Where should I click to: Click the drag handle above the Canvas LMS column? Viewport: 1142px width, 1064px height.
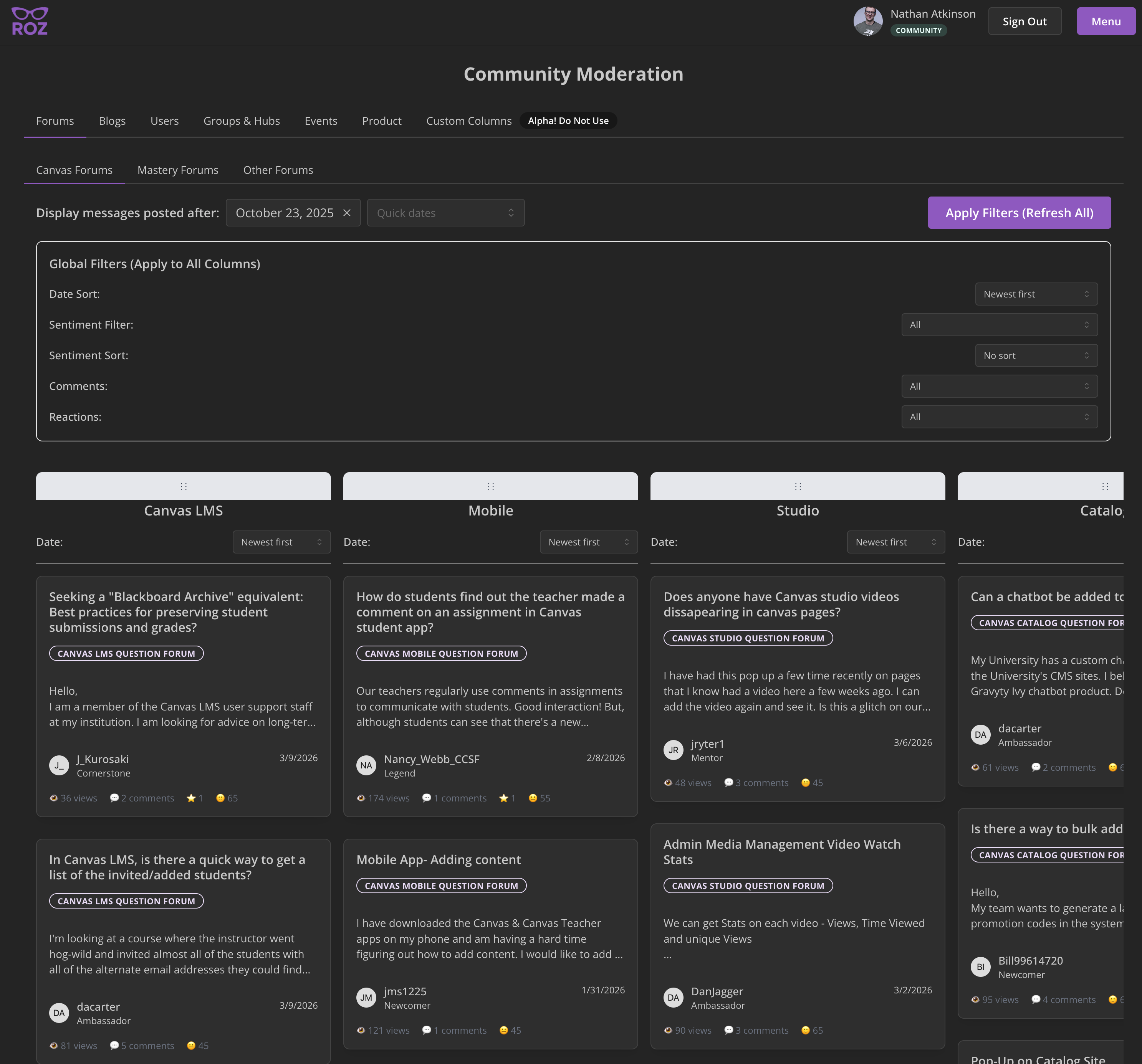pyautogui.click(x=183, y=486)
